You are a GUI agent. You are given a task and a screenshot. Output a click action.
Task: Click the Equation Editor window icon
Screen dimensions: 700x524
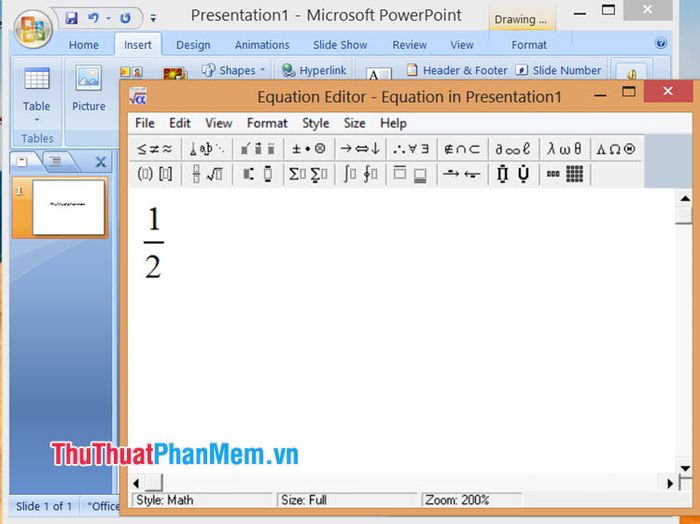tap(138, 96)
